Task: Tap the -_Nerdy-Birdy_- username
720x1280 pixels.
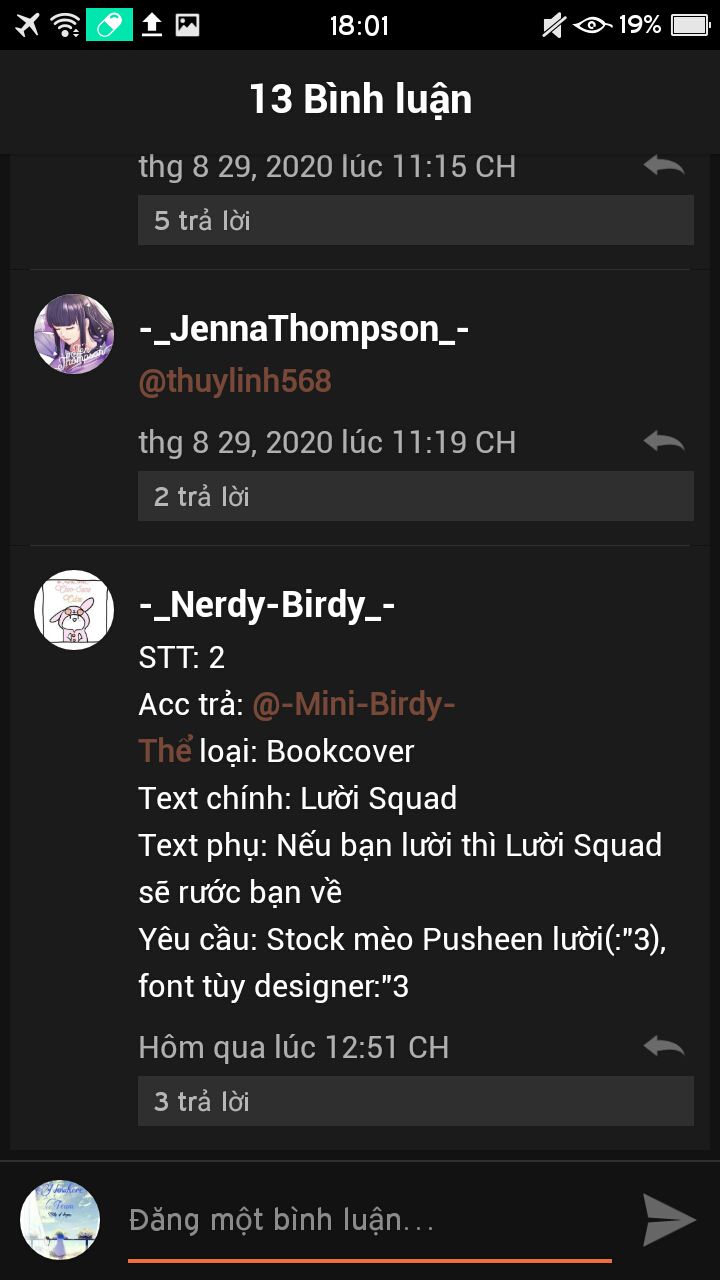Action: [x=267, y=605]
